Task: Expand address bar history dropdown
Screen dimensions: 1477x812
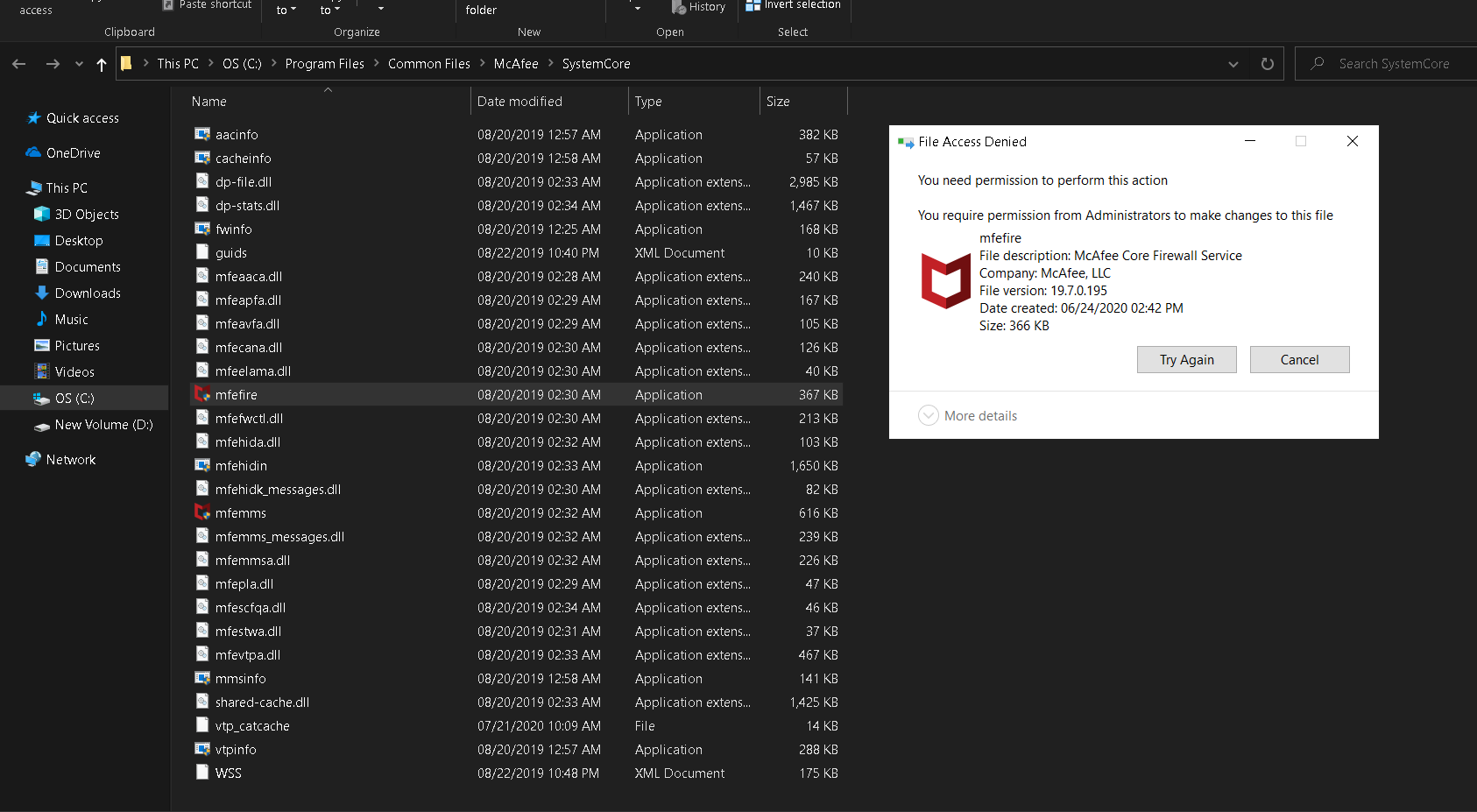Action: pos(1233,64)
